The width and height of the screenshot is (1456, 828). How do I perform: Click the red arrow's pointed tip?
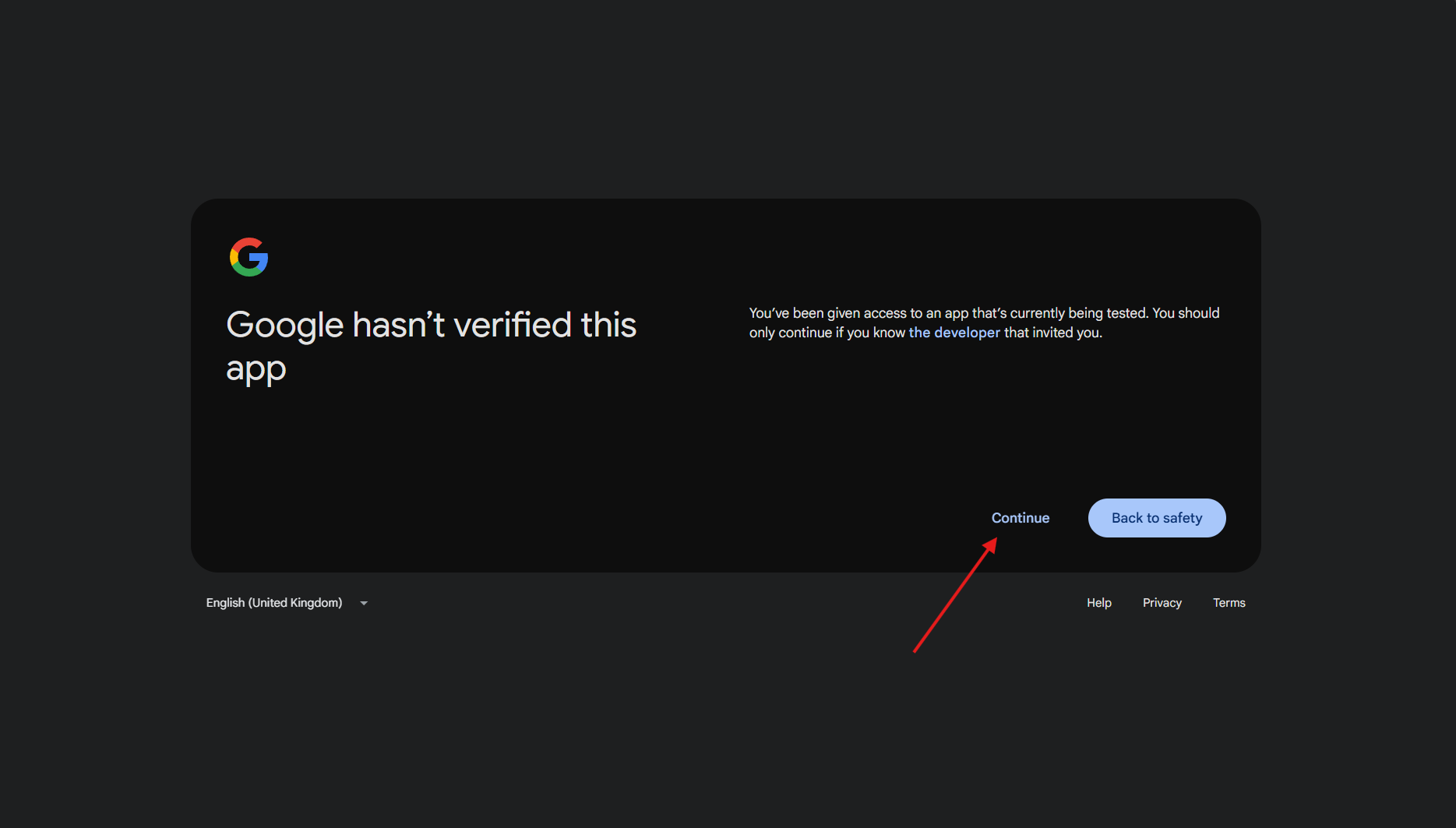coord(995,540)
